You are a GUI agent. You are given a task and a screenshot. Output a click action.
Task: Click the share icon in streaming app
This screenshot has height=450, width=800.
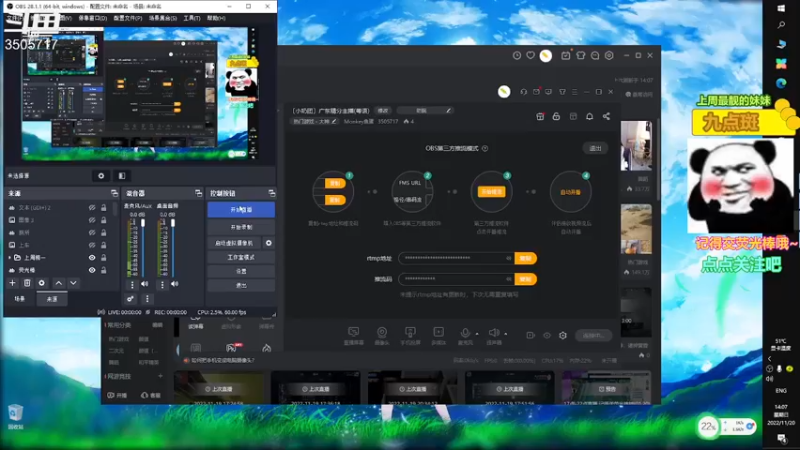tap(606, 117)
